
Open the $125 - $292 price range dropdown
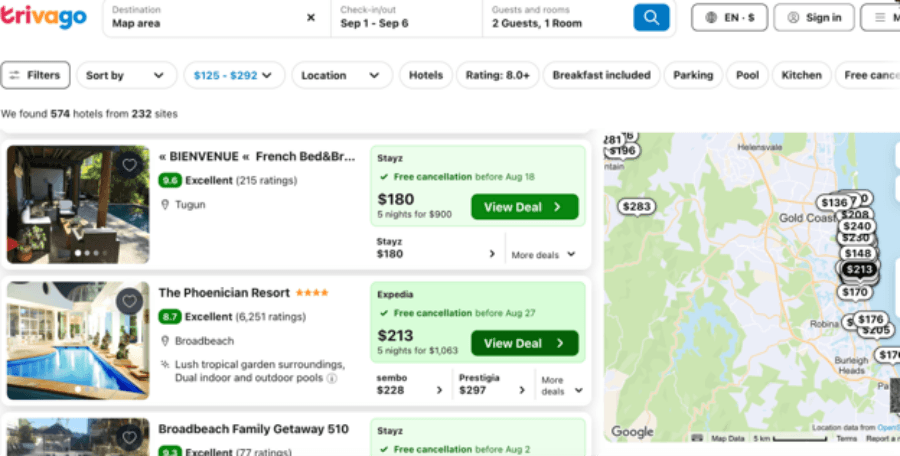click(234, 75)
